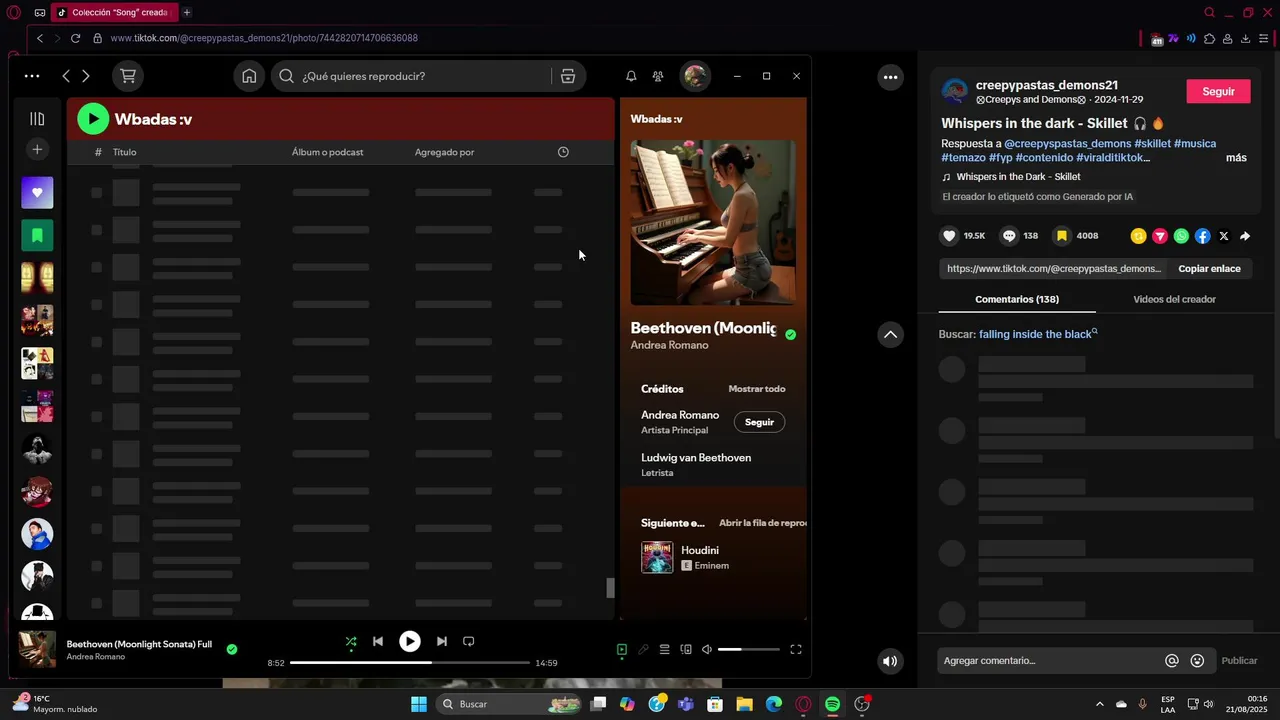1280x720 pixels.
Task: Open Spotify three-dot main menu
Action: pyautogui.click(x=32, y=76)
